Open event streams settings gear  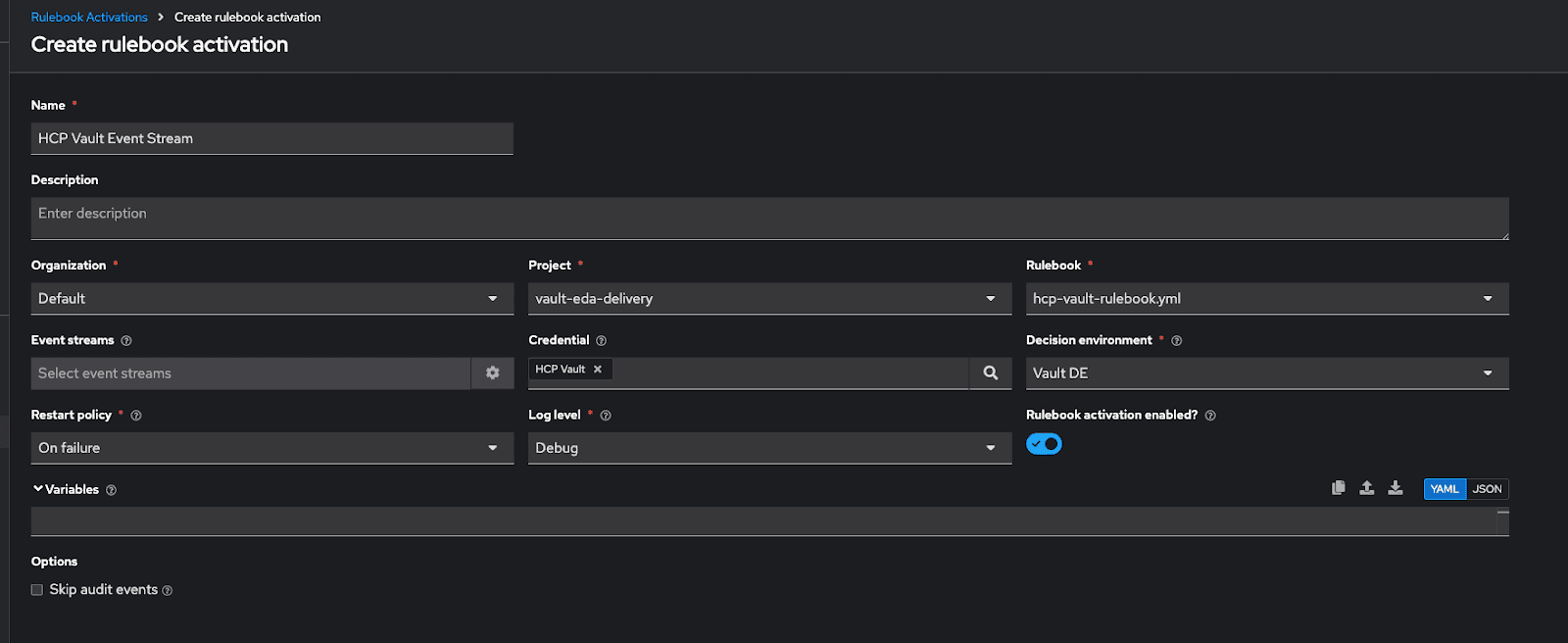493,373
